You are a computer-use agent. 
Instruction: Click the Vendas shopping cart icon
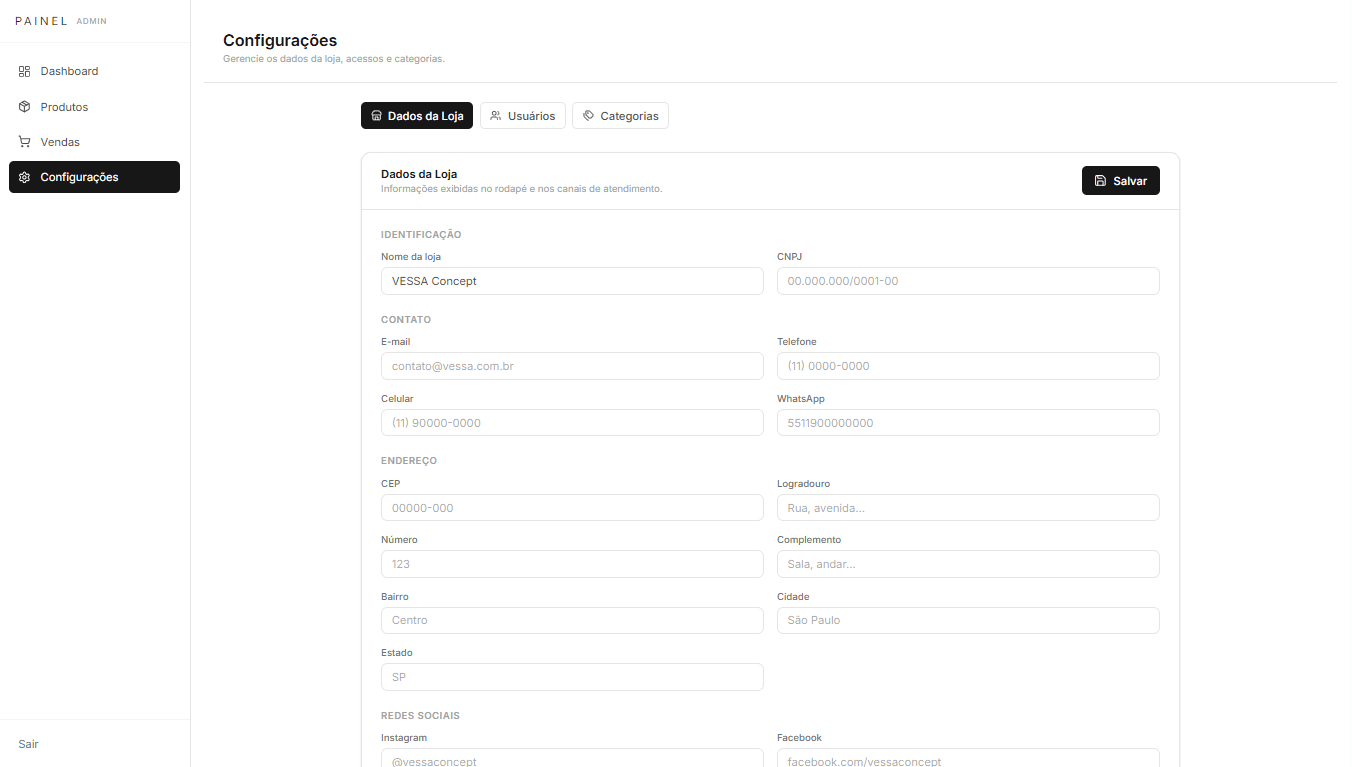(x=24, y=142)
